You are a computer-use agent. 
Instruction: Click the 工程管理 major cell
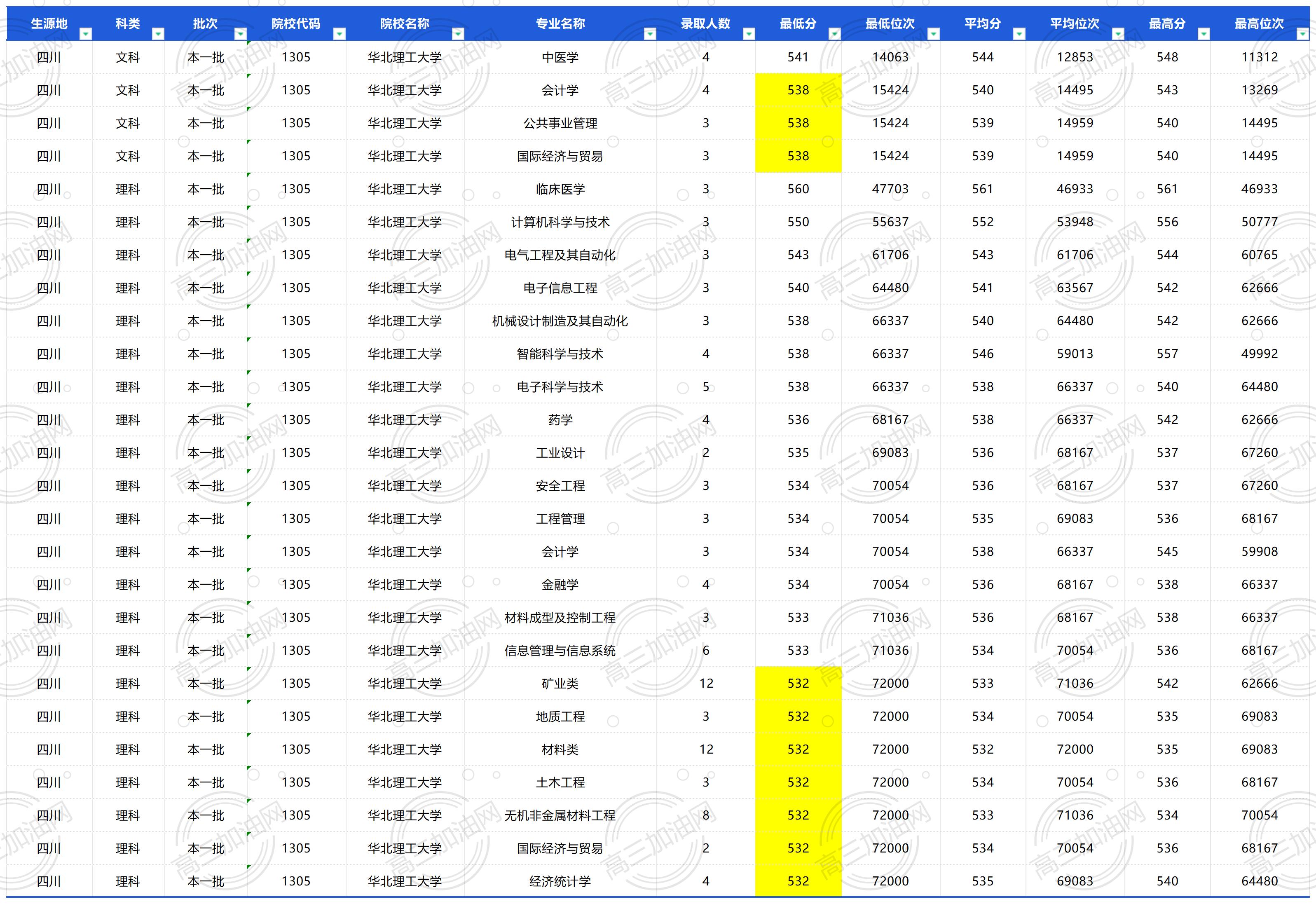click(560, 519)
